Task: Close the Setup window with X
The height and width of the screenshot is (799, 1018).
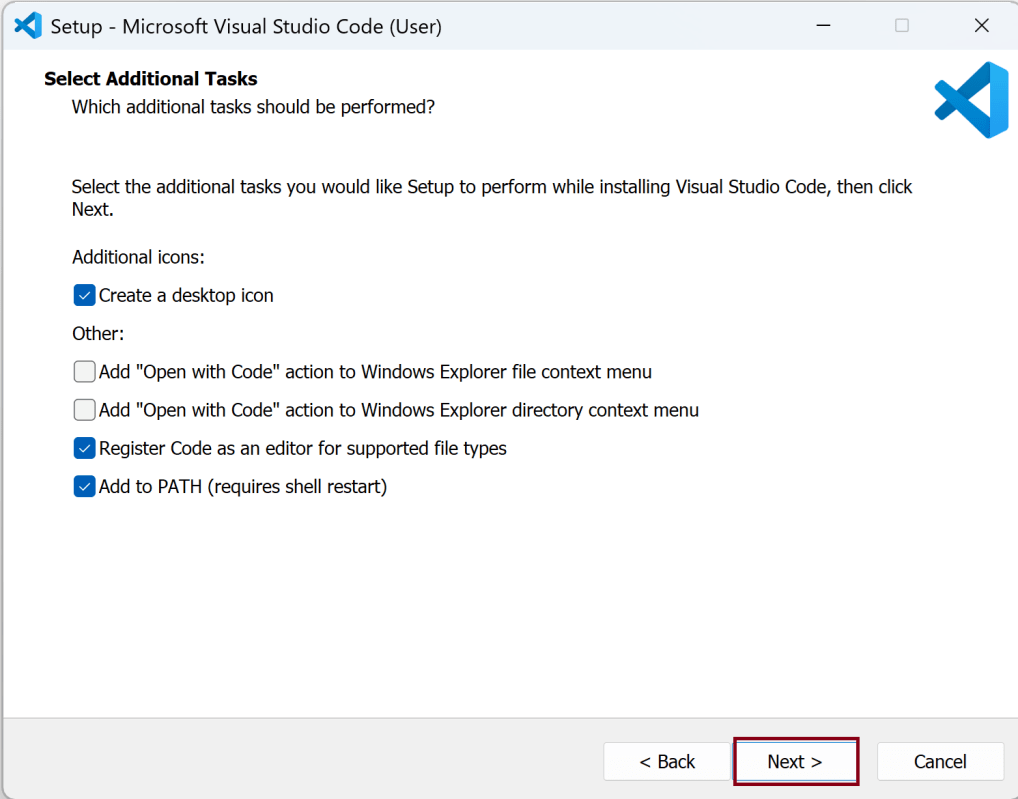Action: click(981, 26)
